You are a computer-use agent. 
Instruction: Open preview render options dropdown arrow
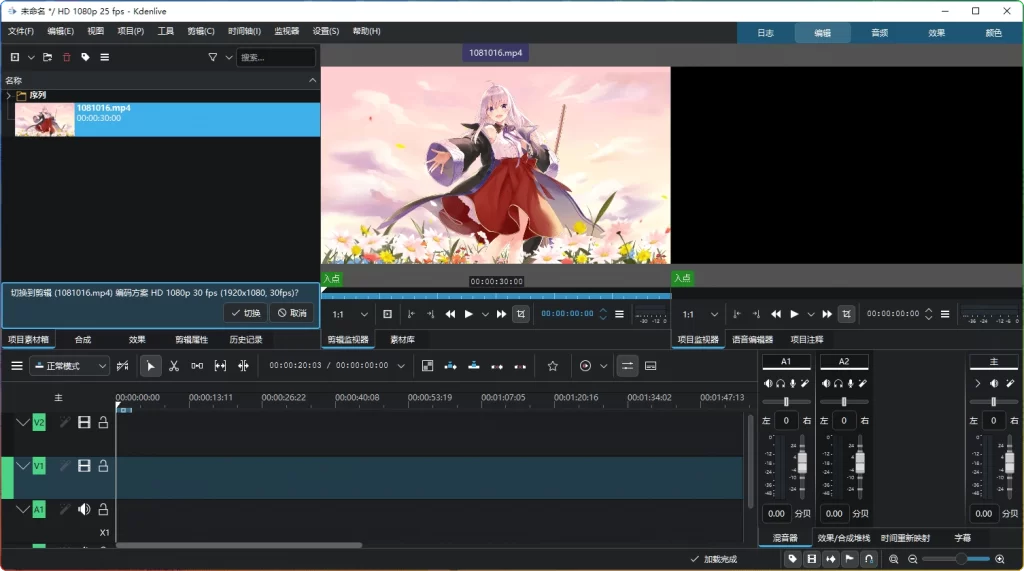[603, 366]
